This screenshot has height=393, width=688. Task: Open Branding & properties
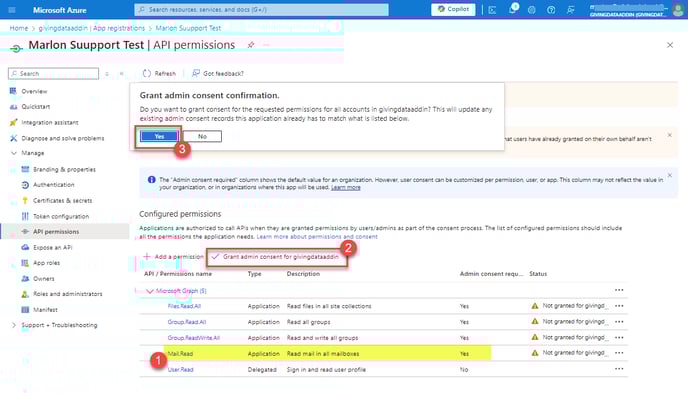(64, 169)
